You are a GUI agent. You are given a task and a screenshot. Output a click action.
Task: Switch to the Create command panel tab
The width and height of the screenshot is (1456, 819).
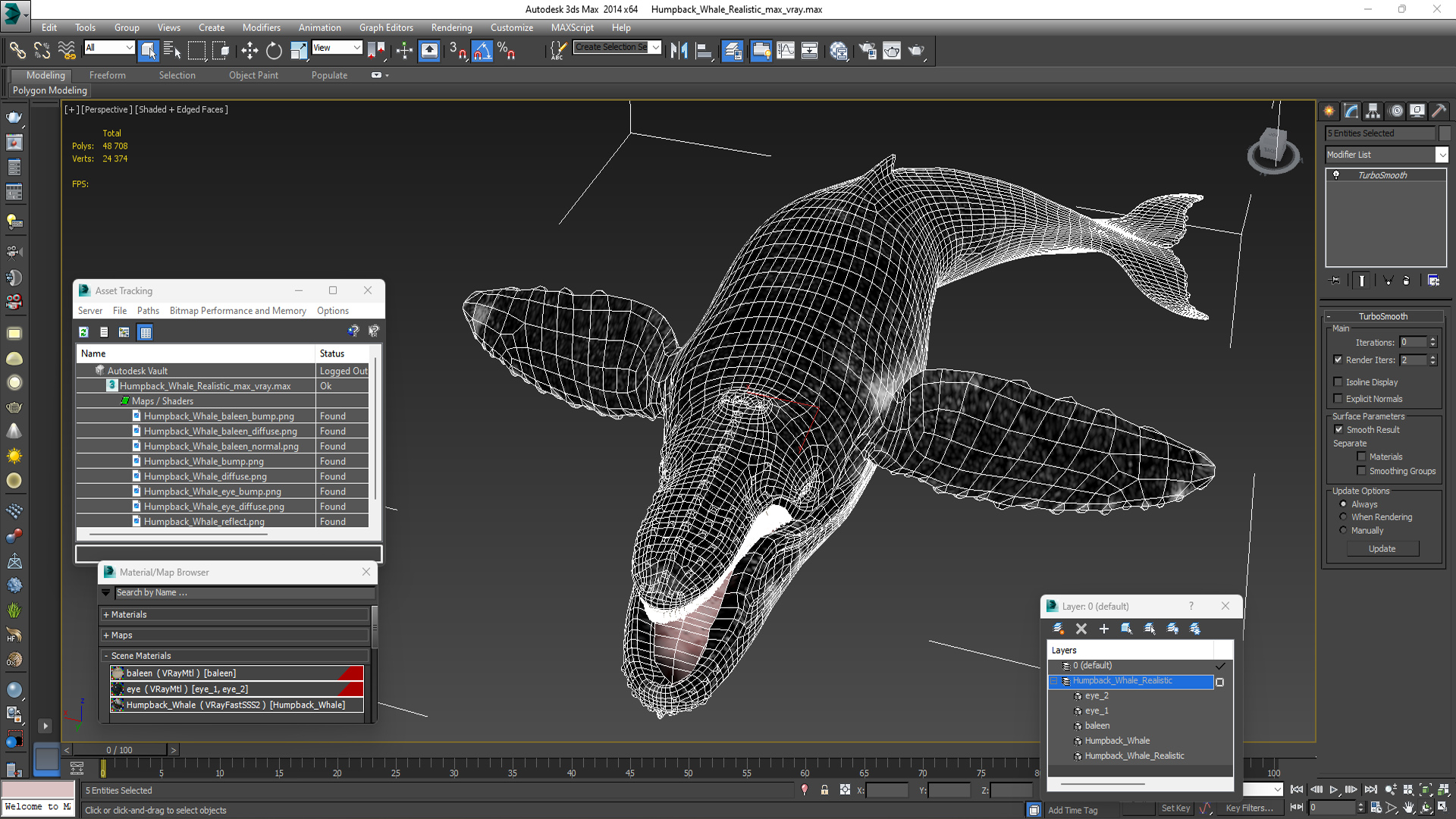(1329, 111)
